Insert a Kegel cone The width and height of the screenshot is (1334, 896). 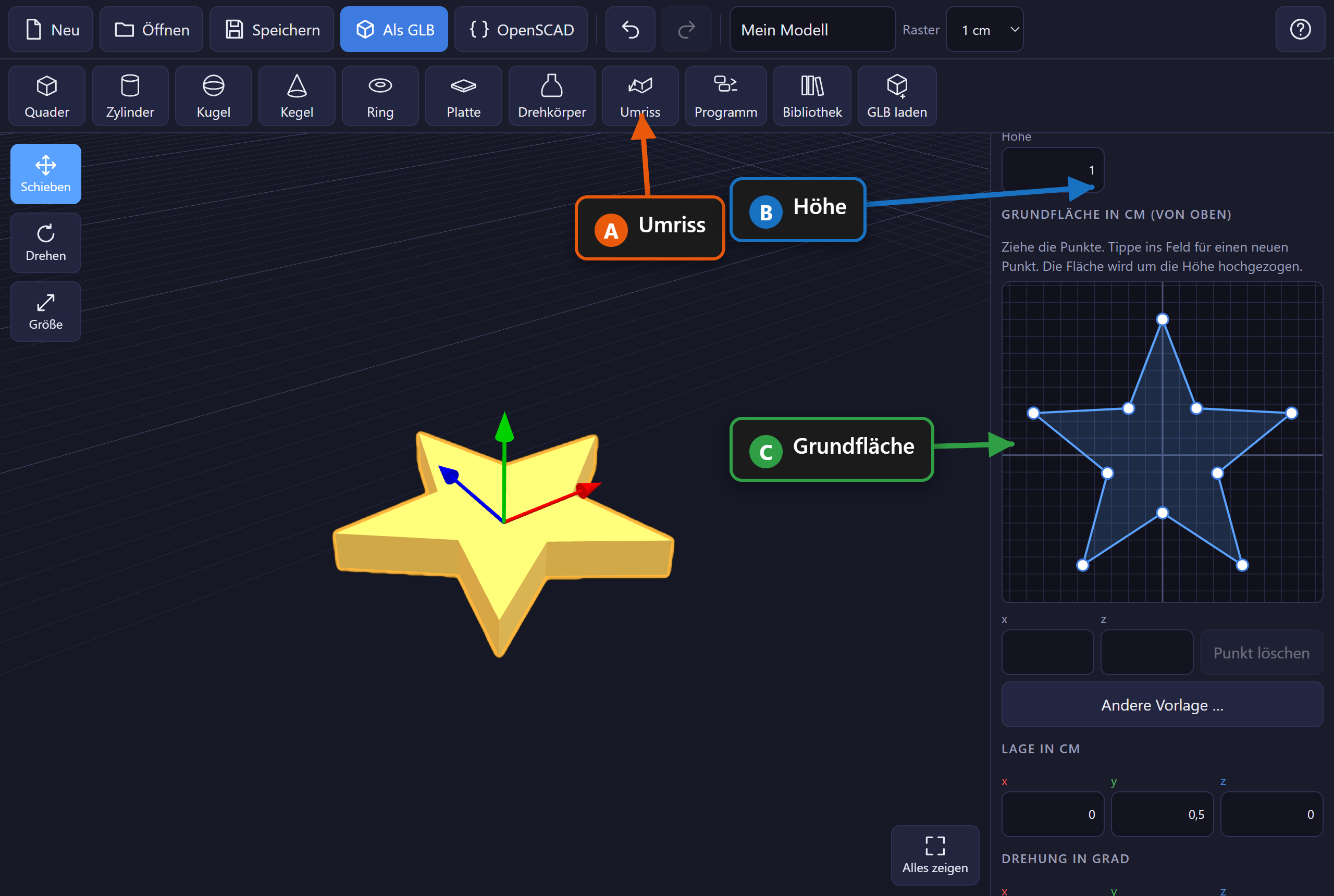point(297,95)
